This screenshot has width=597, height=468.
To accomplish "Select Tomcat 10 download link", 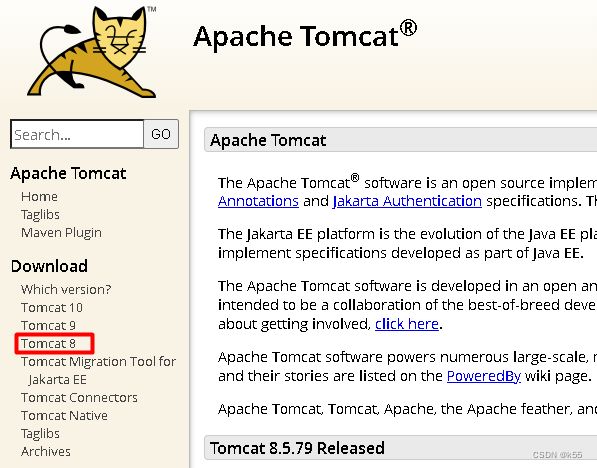I will [x=52, y=307].
